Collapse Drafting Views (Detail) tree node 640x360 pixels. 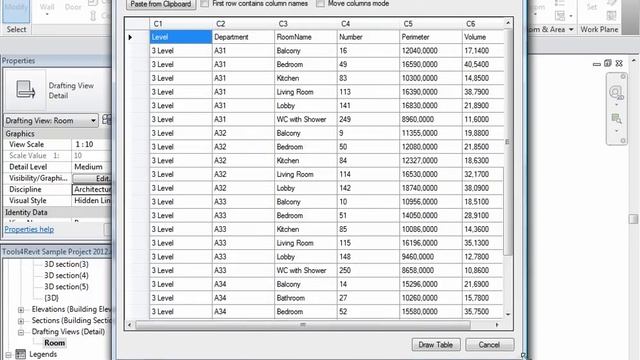pos(21,332)
